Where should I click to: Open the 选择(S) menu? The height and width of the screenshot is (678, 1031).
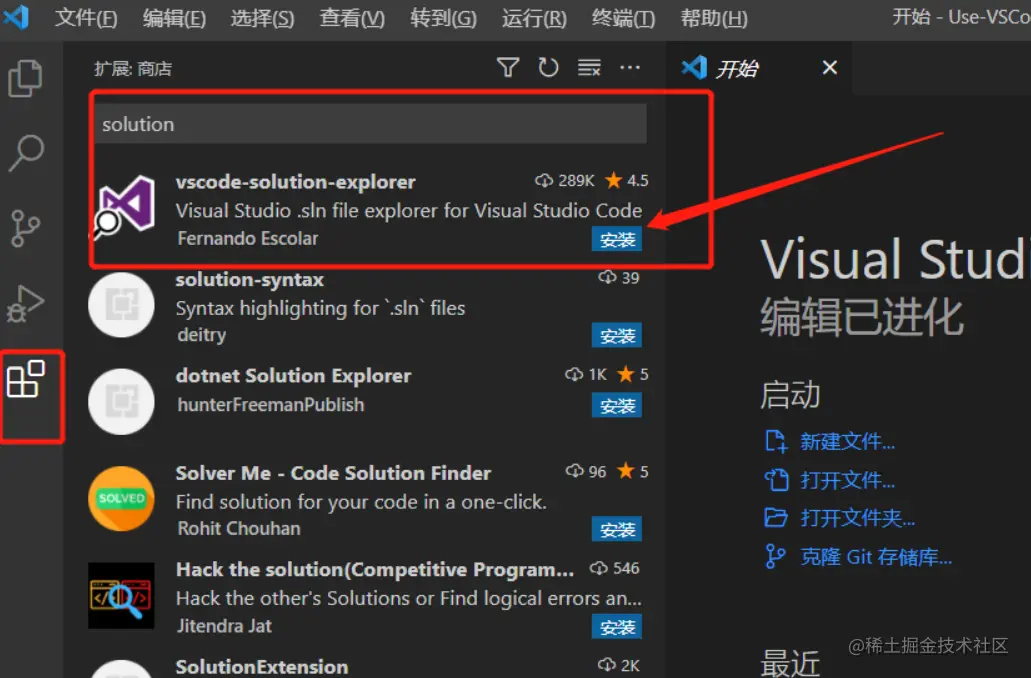coord(262,18)
